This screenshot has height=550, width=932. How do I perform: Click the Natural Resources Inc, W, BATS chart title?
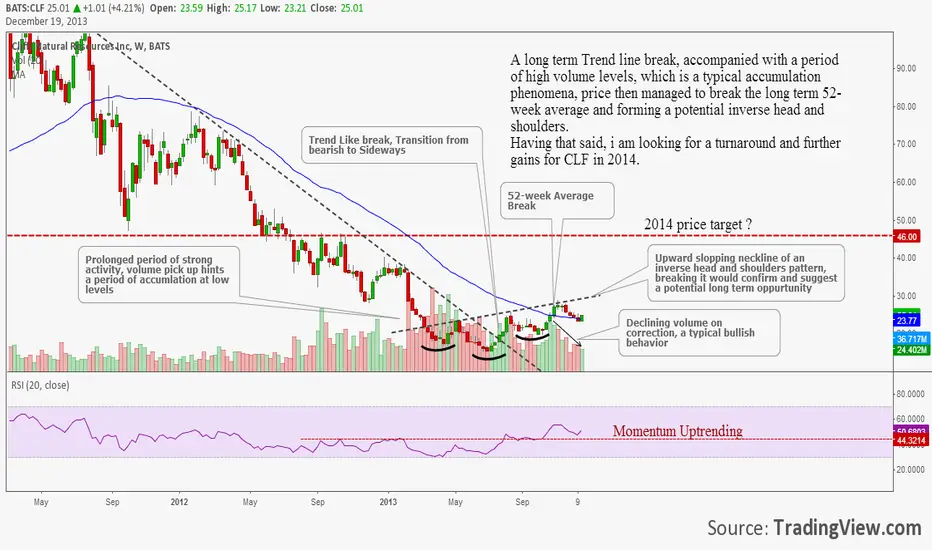click(x=92, y=46)
